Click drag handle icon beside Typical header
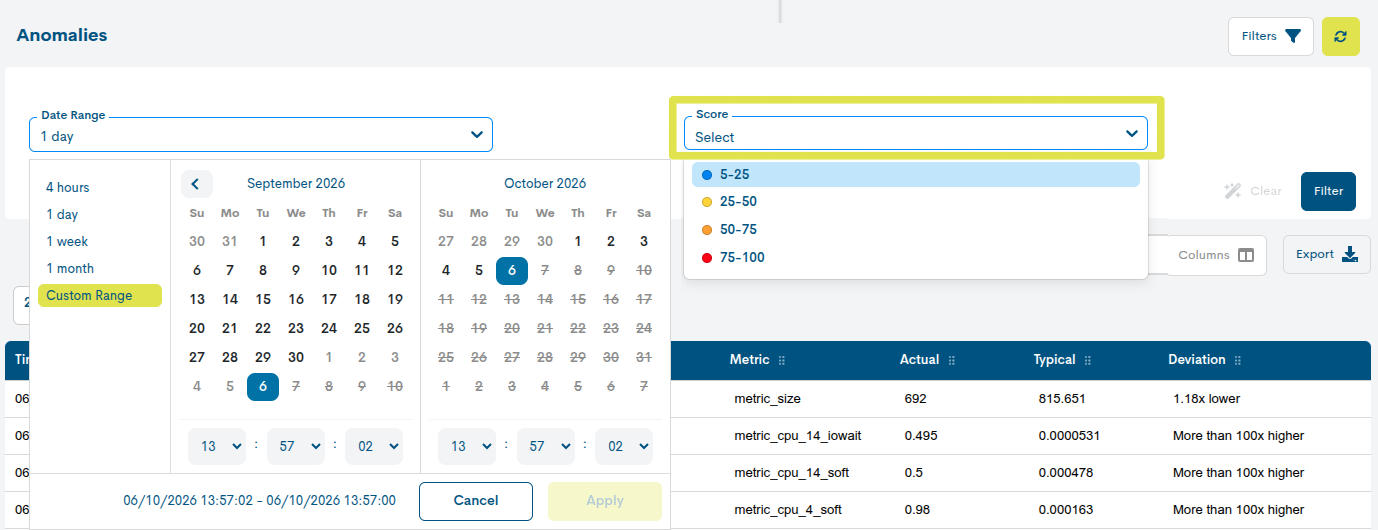This screenshot has height=530, width=1378. click(1088, 360)
